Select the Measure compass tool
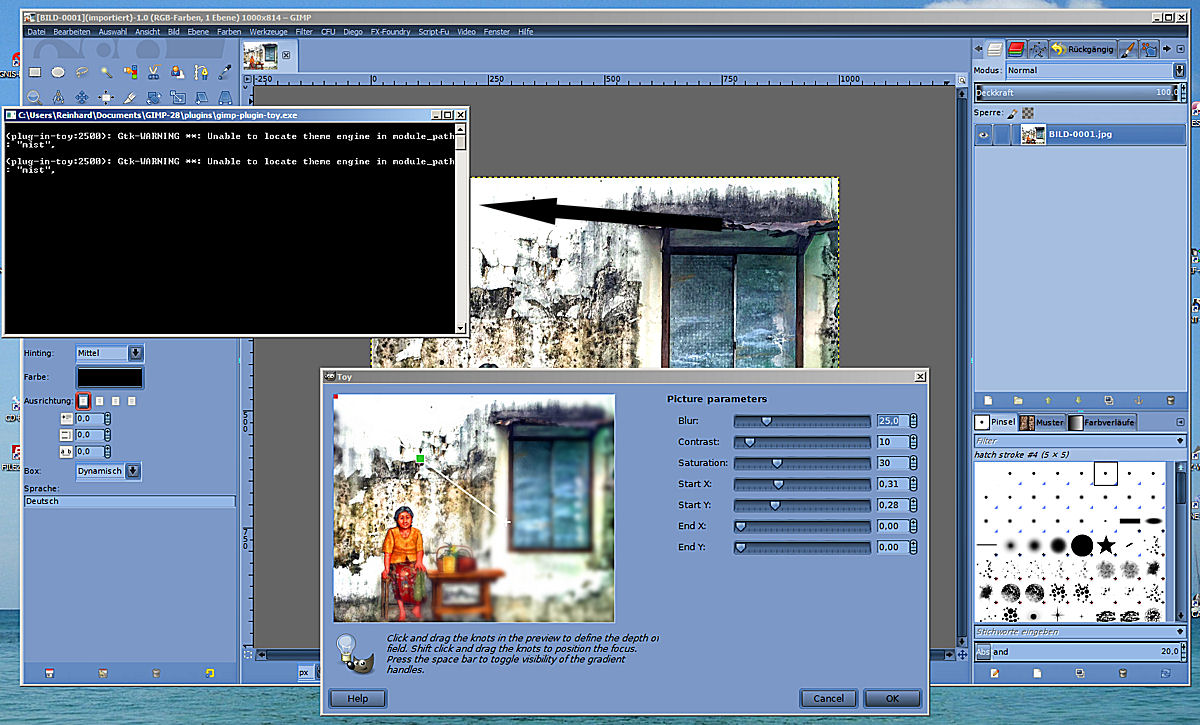Viewport: 1200px width, 725px height. click(x=58, y=97)
